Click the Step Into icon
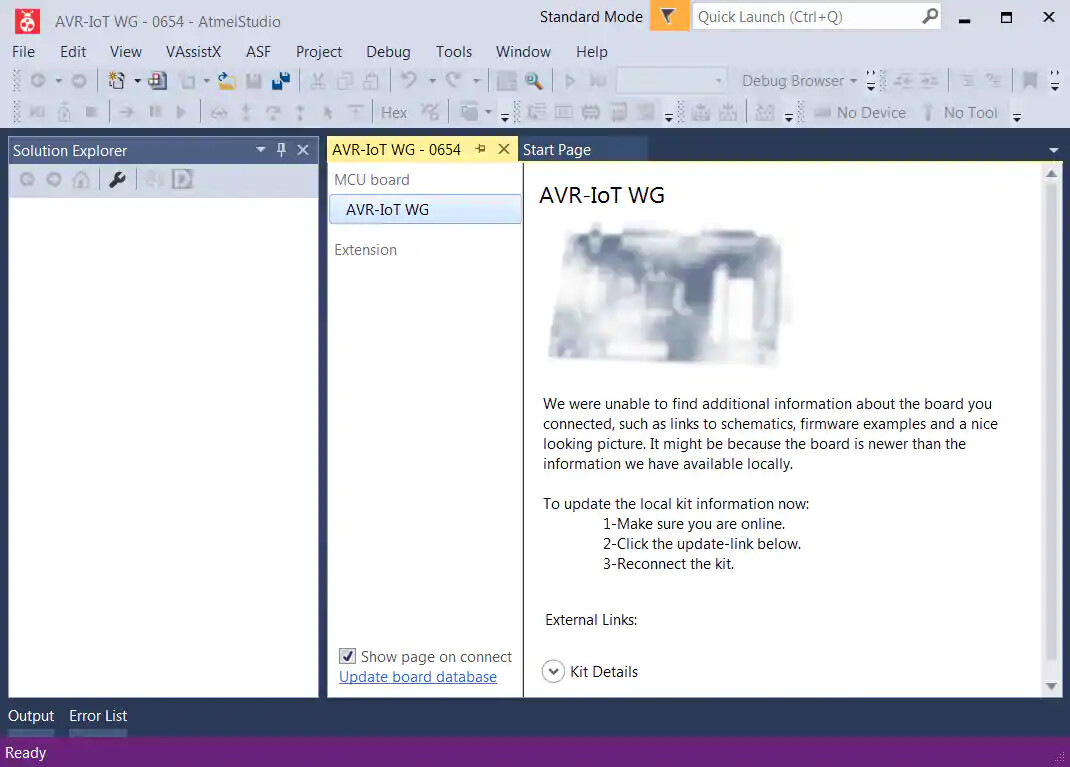The width and height of the screenshot is (1070, 767). tap(246, 113)
